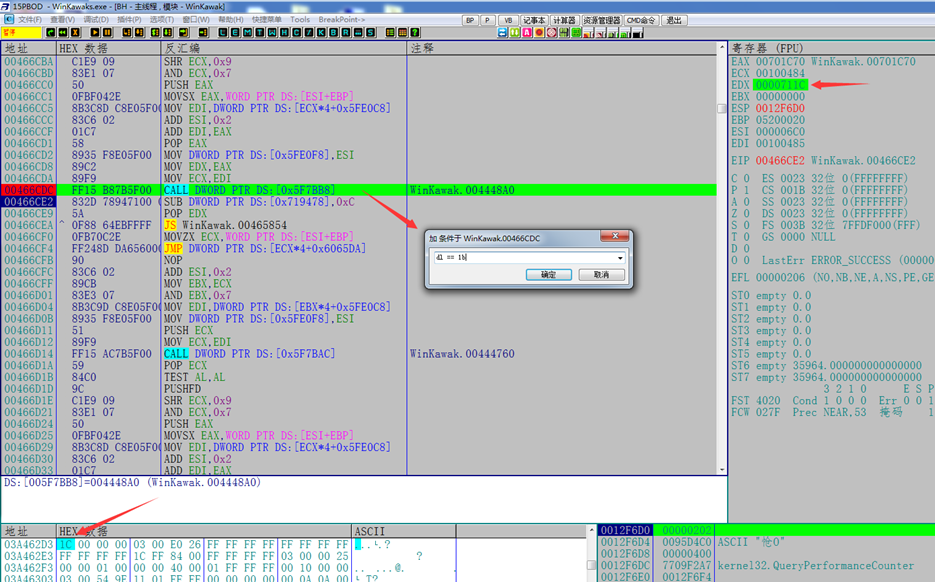Viewport: 935px width, 582px height.
Task: Select the CALL line at address 00466CDC
Action: [359, 190]
